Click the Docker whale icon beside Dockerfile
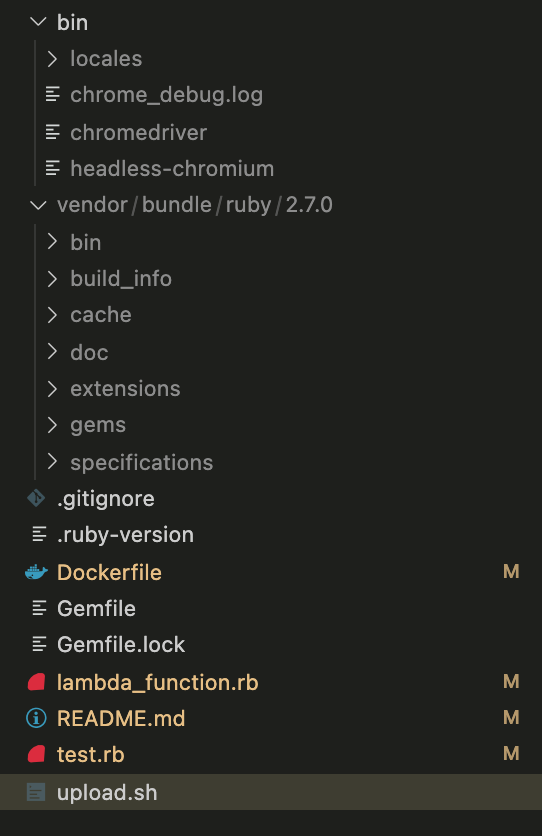542x836 pixels. 36,572
